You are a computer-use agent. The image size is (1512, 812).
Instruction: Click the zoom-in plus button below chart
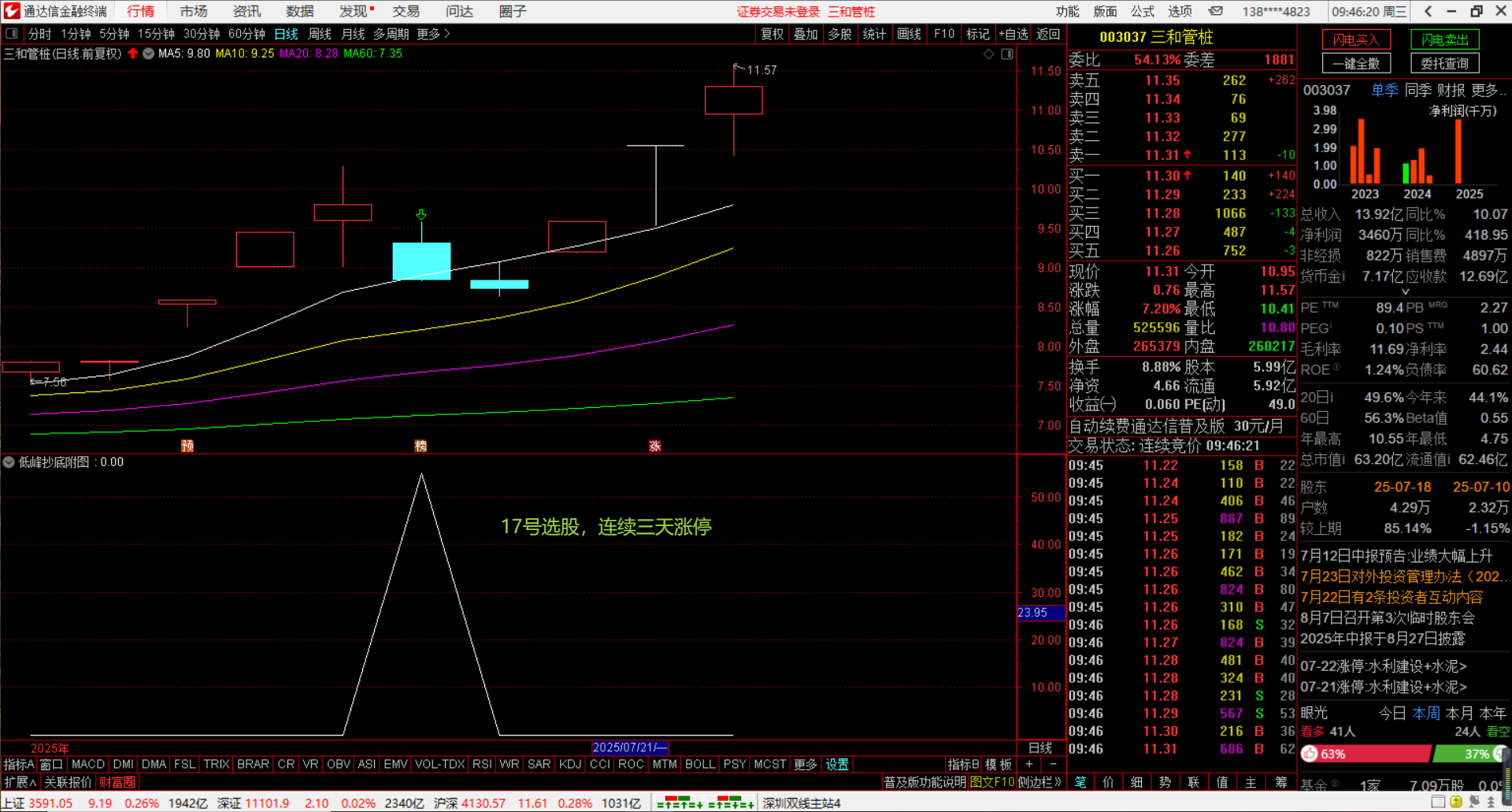coord(1028,764)
